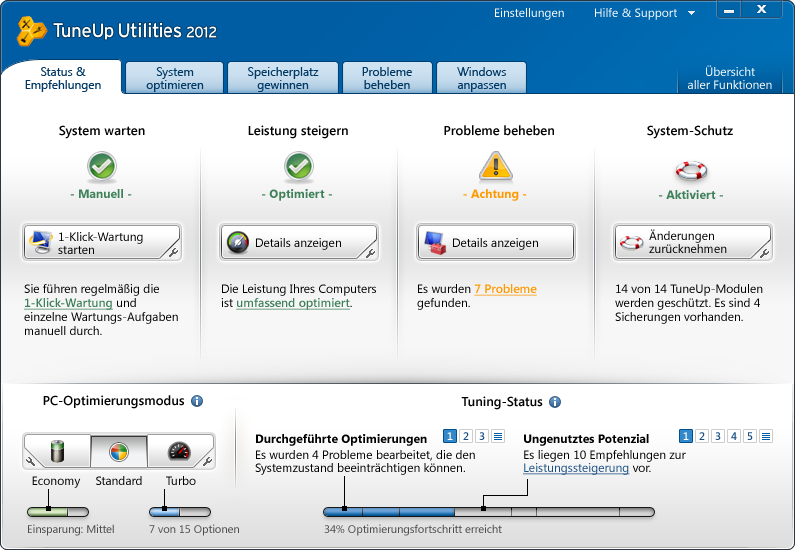Go to page 1 of Ungenutztes Potenzial

pyautogui.click(x=685, y=436)
